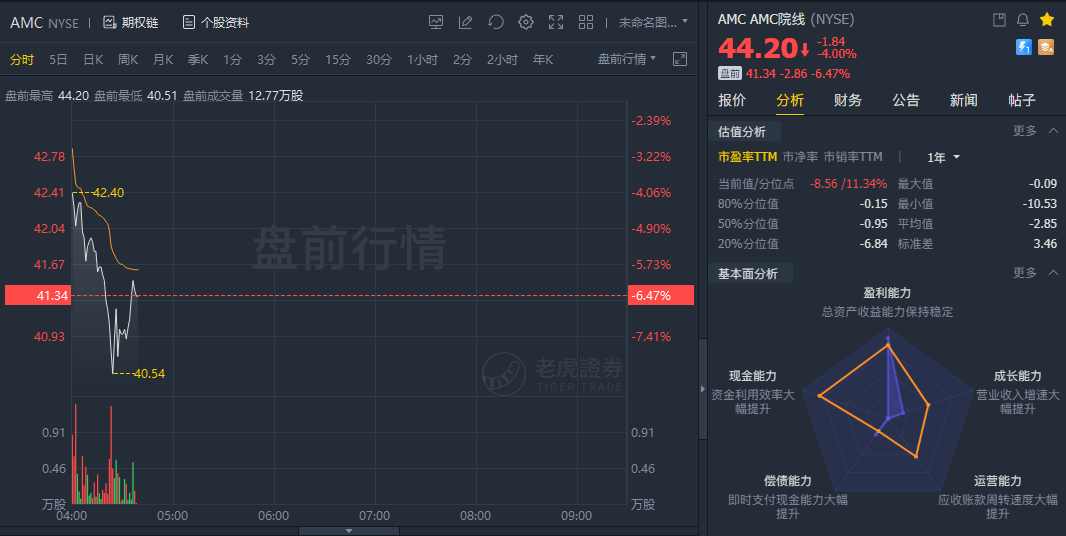Switch to the 季K chart
The width and height of the screenshot is (1066, 536).
coord(198,60)
